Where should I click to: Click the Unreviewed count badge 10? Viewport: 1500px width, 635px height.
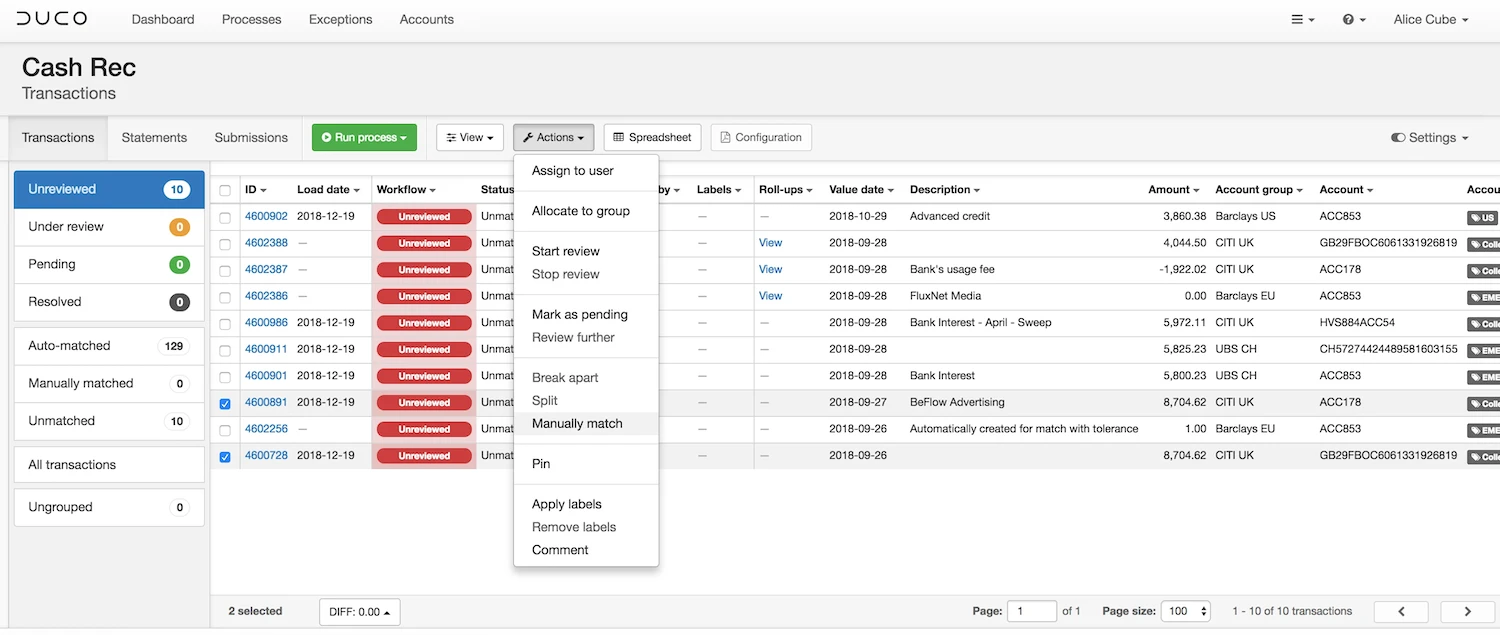177,190
